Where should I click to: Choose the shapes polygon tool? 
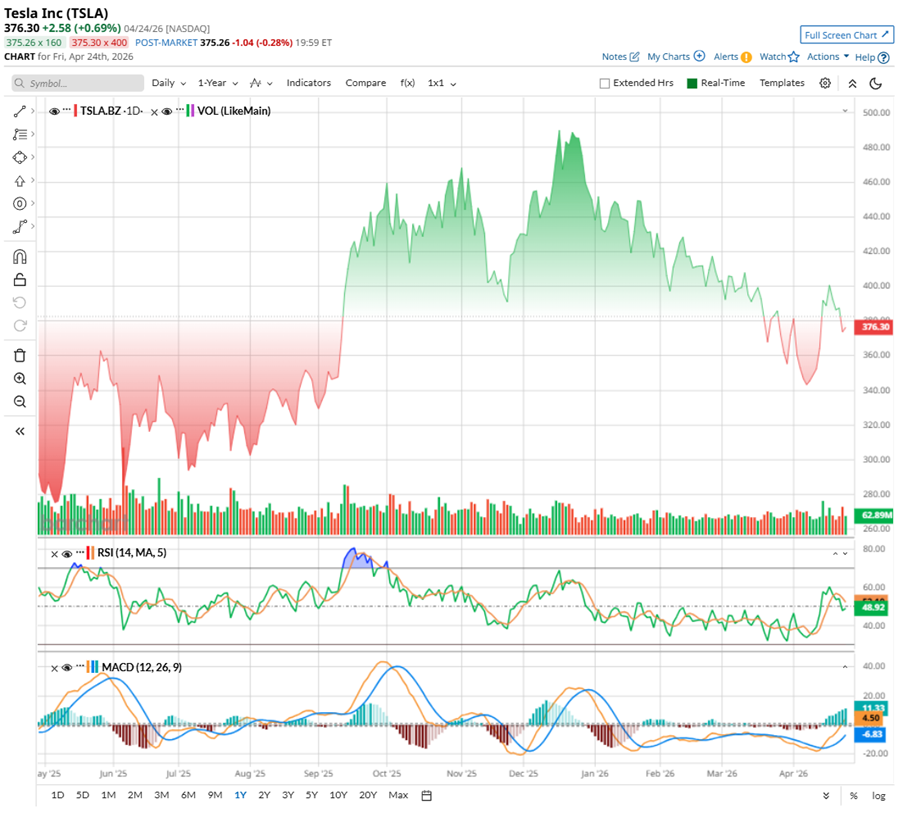point(20,157)
